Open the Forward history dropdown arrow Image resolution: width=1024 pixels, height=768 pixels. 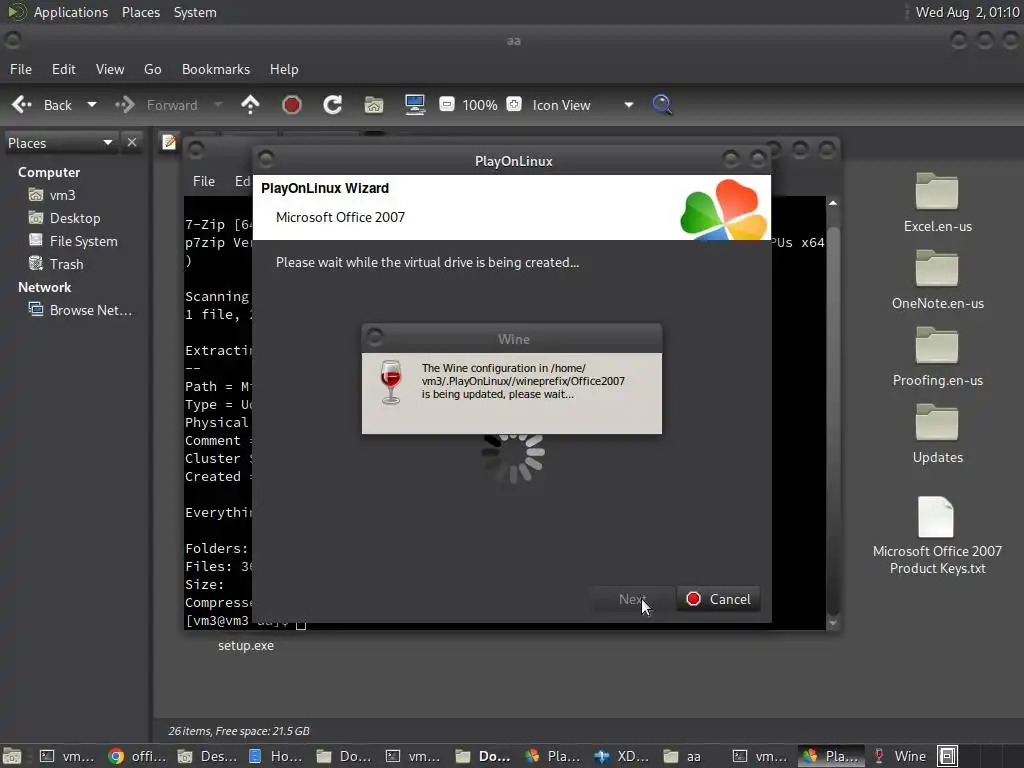pos(218,104)
